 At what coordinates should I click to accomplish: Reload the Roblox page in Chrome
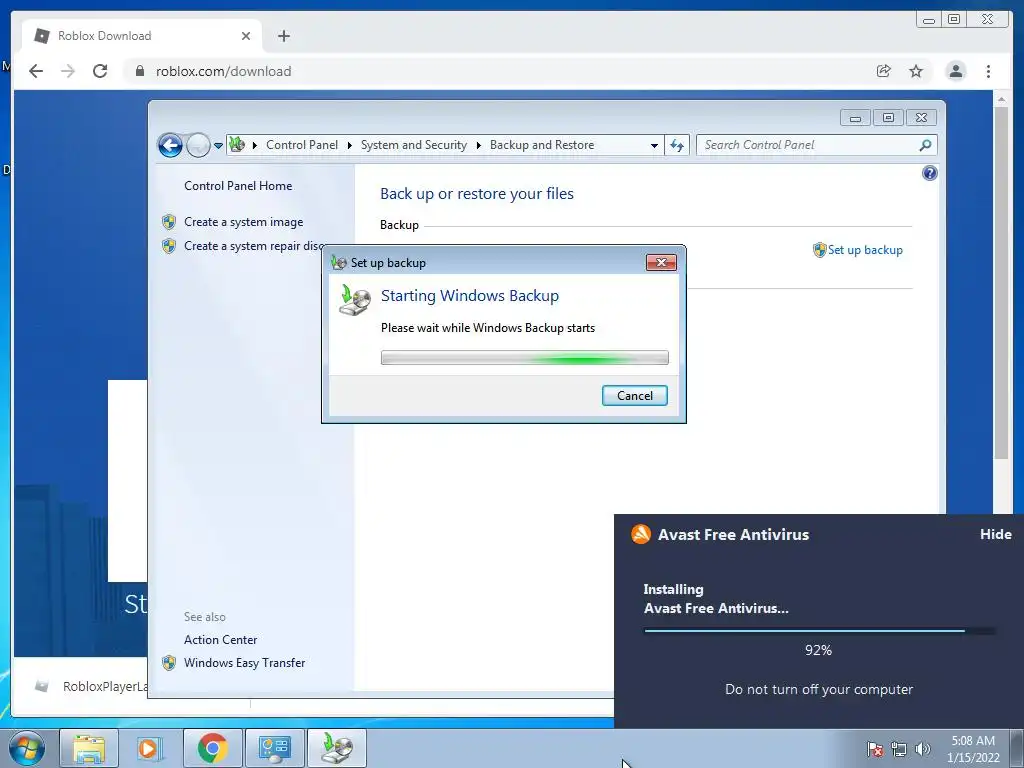pyautogui.click(x=100, y=71)
